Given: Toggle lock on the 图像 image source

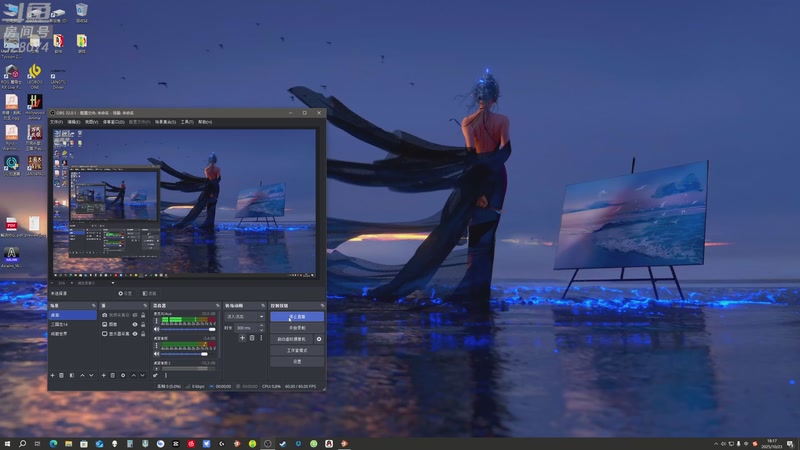Looking at the screenshot, I should pyautogui.click(x=143, y=324).
